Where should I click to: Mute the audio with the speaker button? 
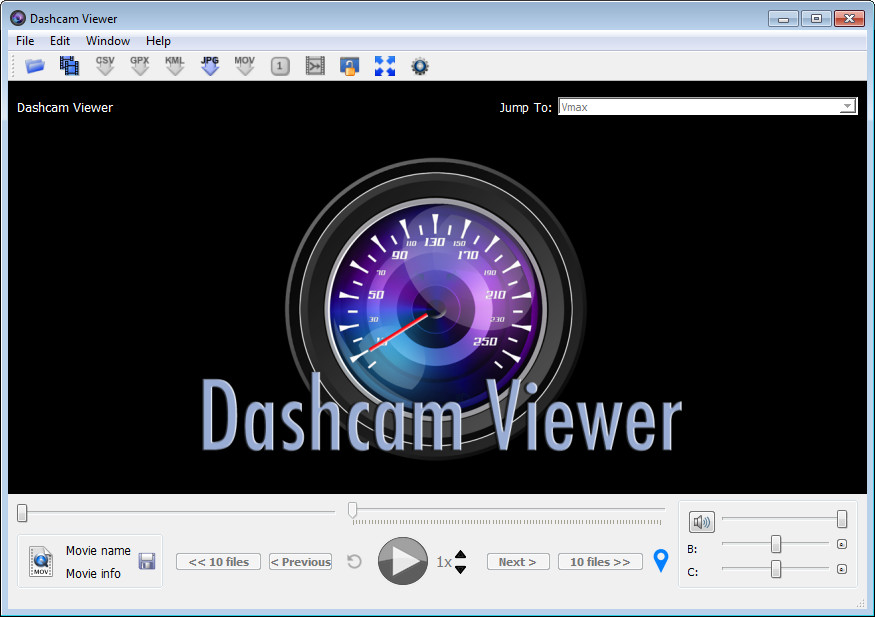701,521
